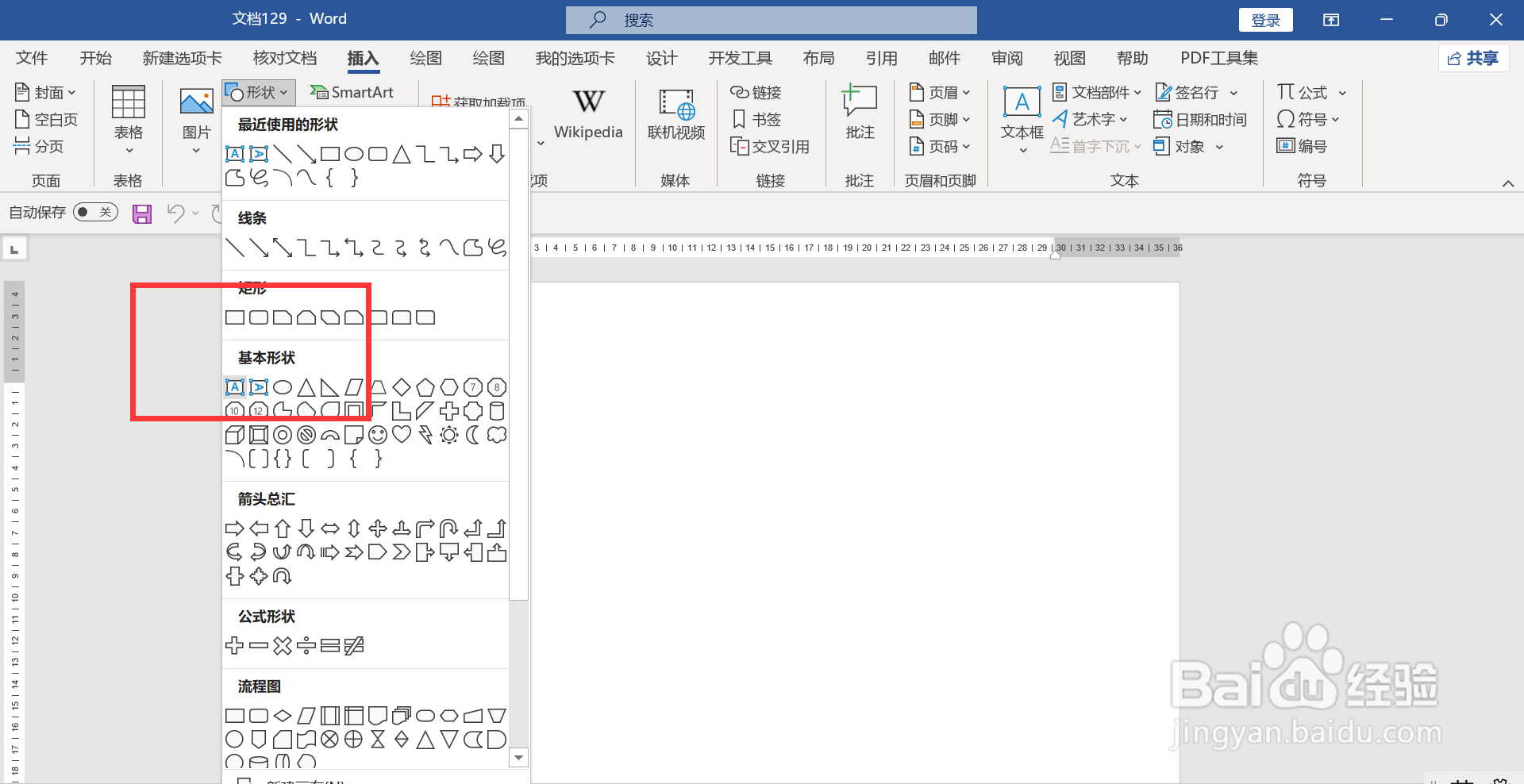Select the diamond basic shape
Image resolution: width=1524 pixels, height=784 pixels.
(402, 387)
